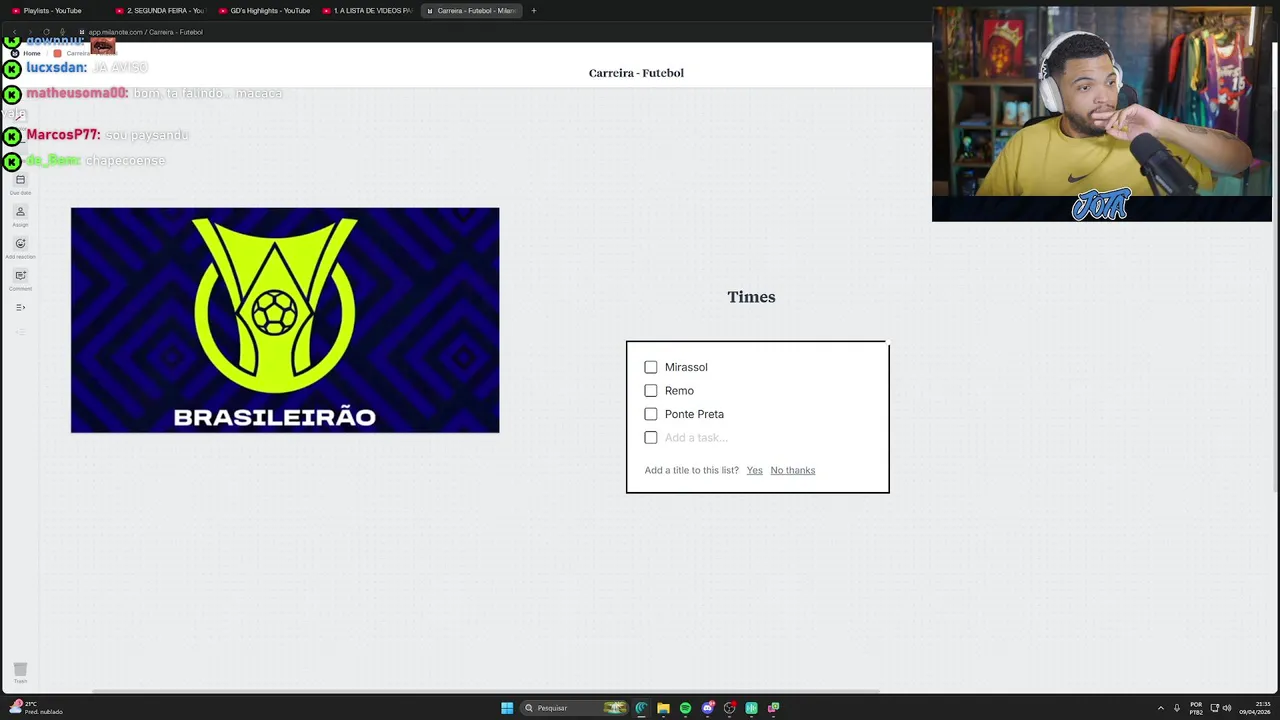Click No thanks on title prompt
This screenshot has width=1280, height=720.
(793, 470)
